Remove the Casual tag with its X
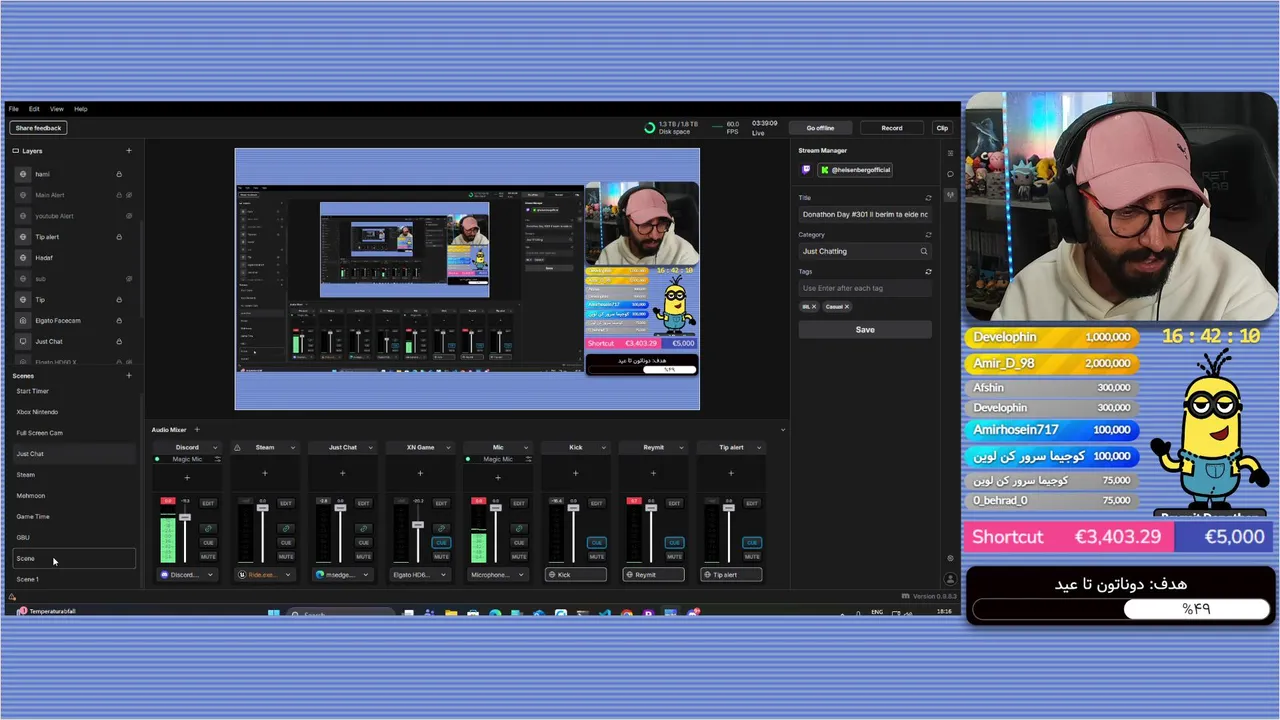The image size is (1280, 720). click(847, 307)
